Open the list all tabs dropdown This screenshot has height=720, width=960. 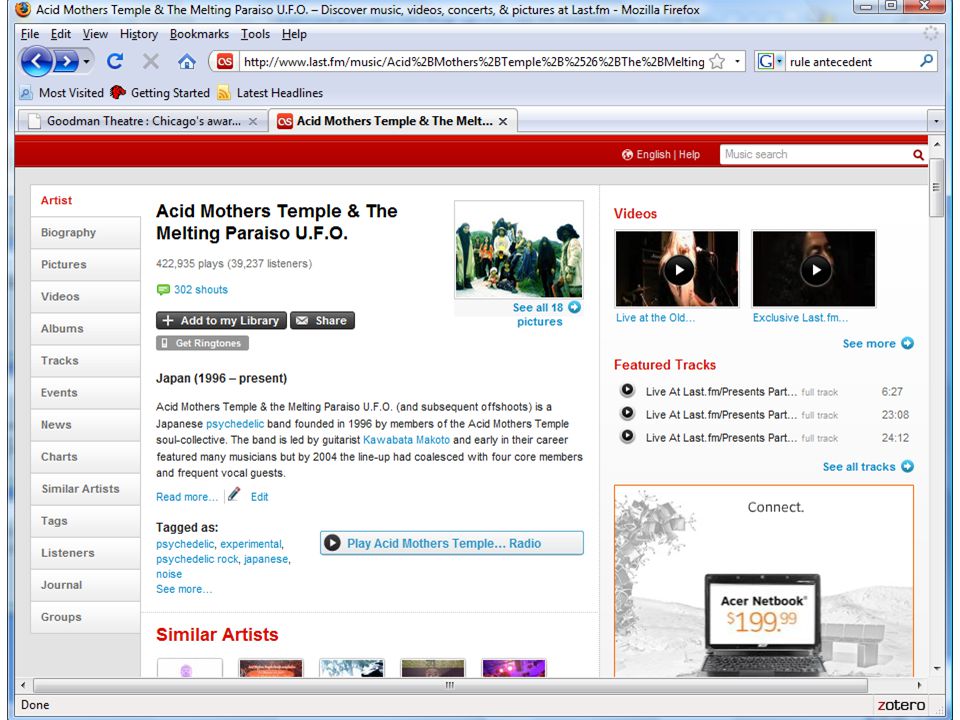936,121
